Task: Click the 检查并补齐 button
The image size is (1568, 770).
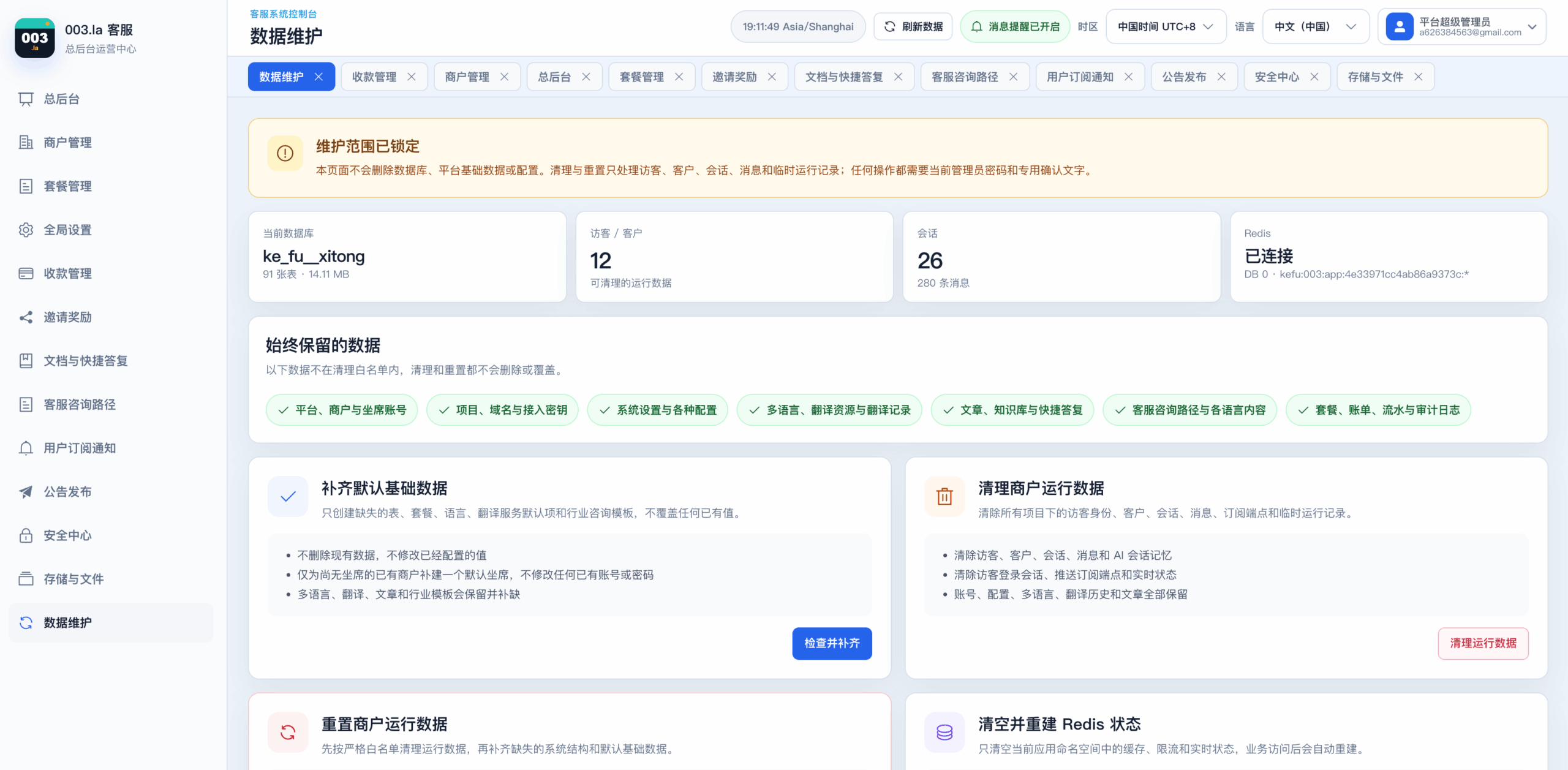Action: (x=832, y=643)
